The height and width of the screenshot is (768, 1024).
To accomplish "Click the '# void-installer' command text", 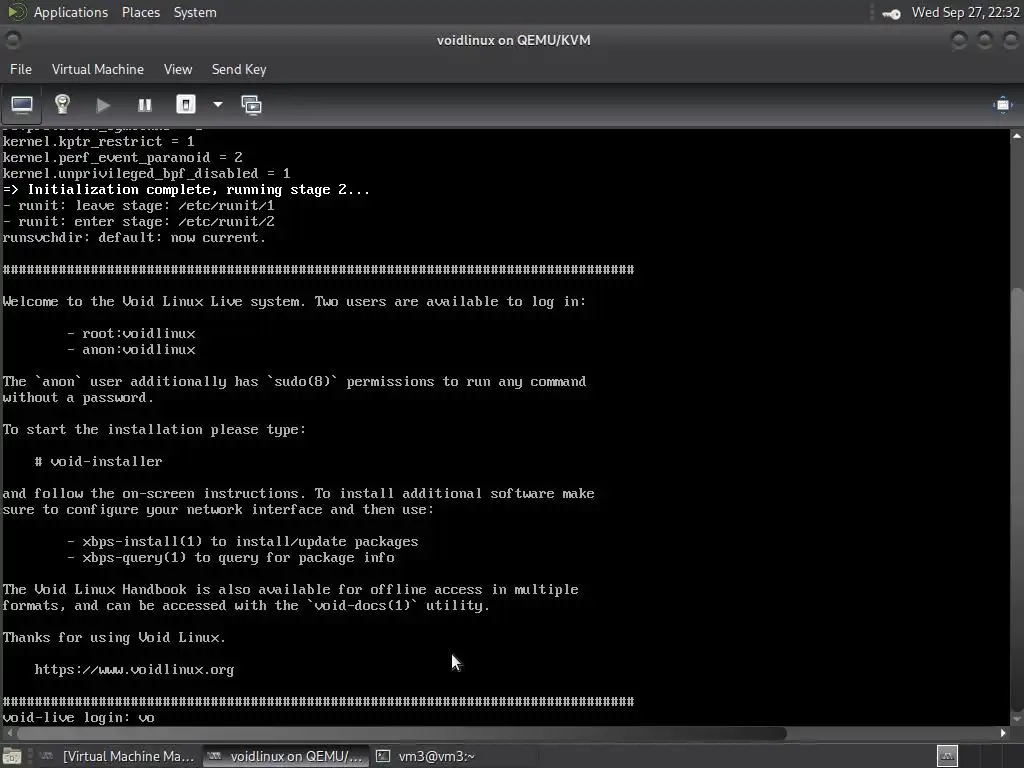I will click(98, 461).
